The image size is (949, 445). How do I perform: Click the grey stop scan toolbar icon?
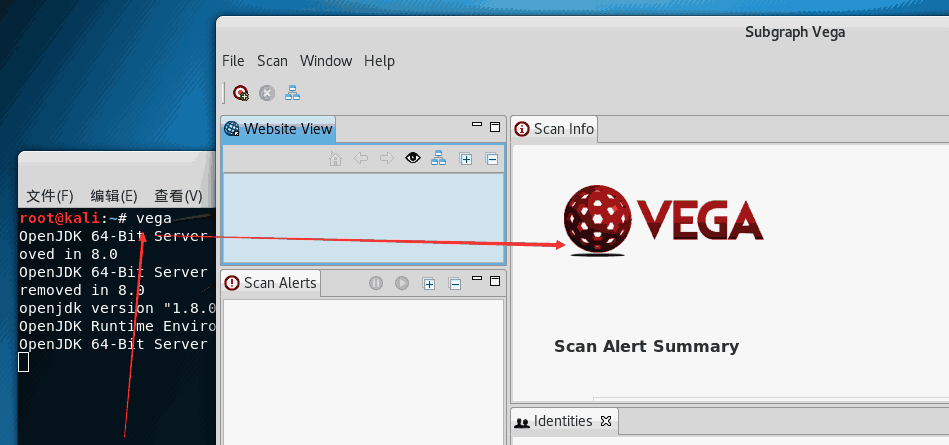267,93
